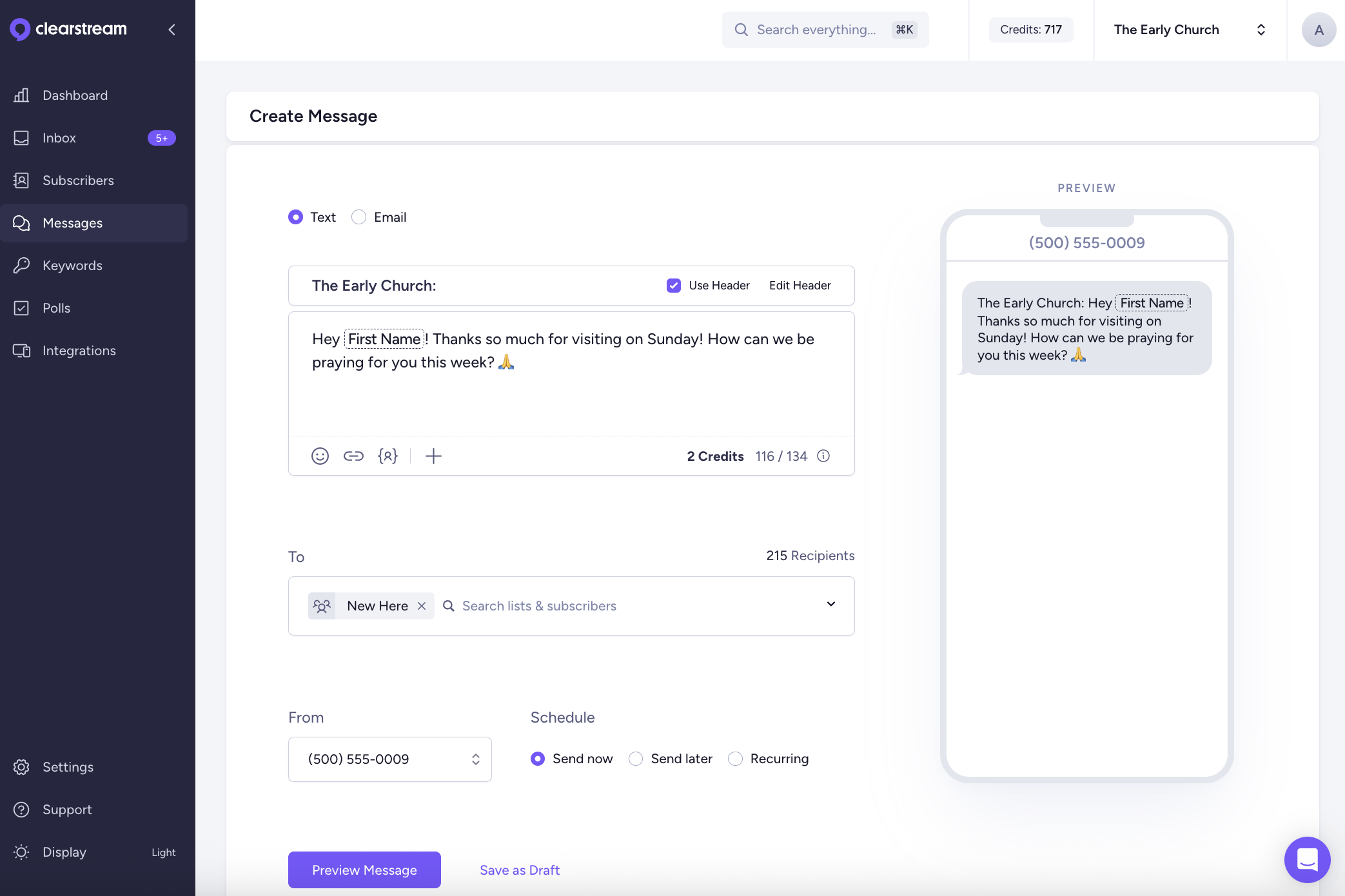Insert a link using the link icon
This screenshot has height=896, width=1345.
353,456
